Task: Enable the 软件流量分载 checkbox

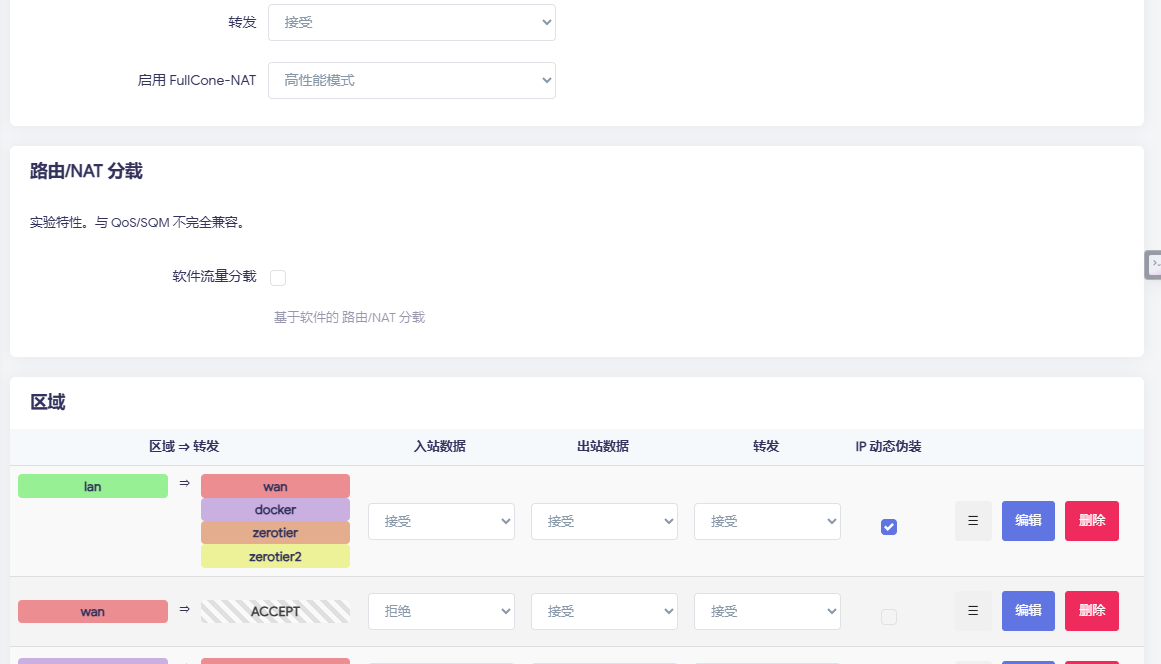Action: pos(278,278)
